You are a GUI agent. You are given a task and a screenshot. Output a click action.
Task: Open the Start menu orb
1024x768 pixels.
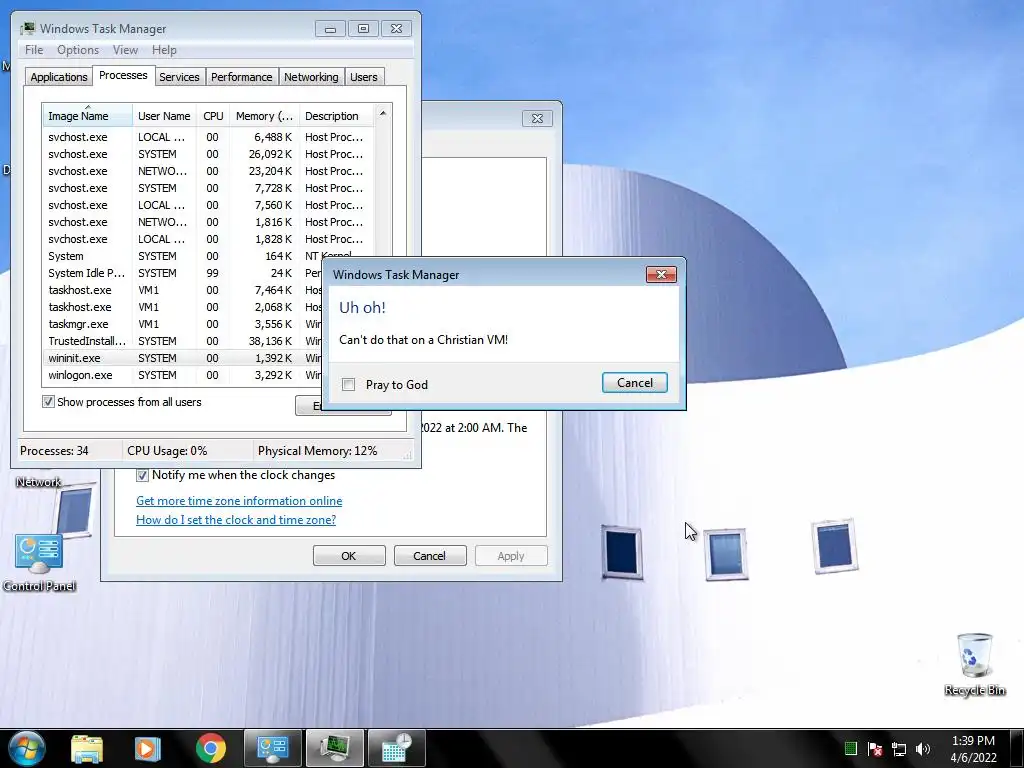pyautogui.click(x=27, y=748)
